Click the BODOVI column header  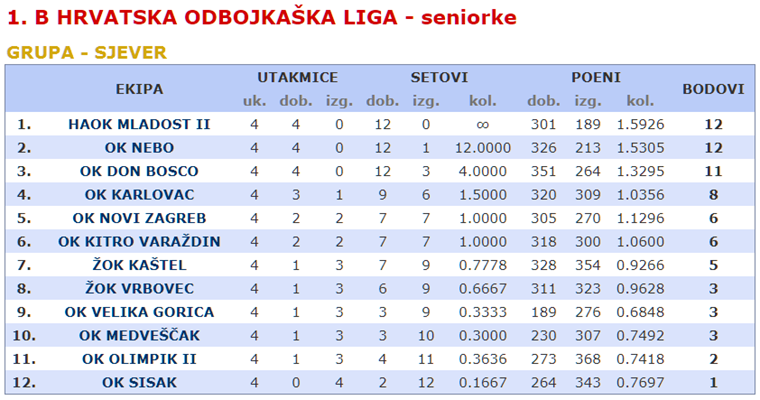point(713,89)
